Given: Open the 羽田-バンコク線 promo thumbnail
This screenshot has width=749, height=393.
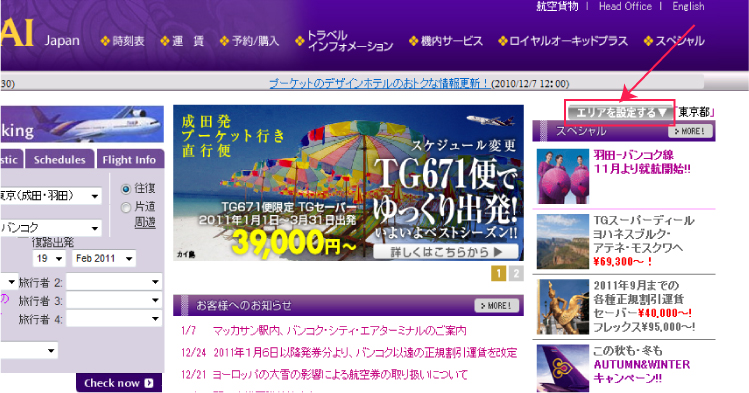Looking at the screenshot, I should point(563,176).
